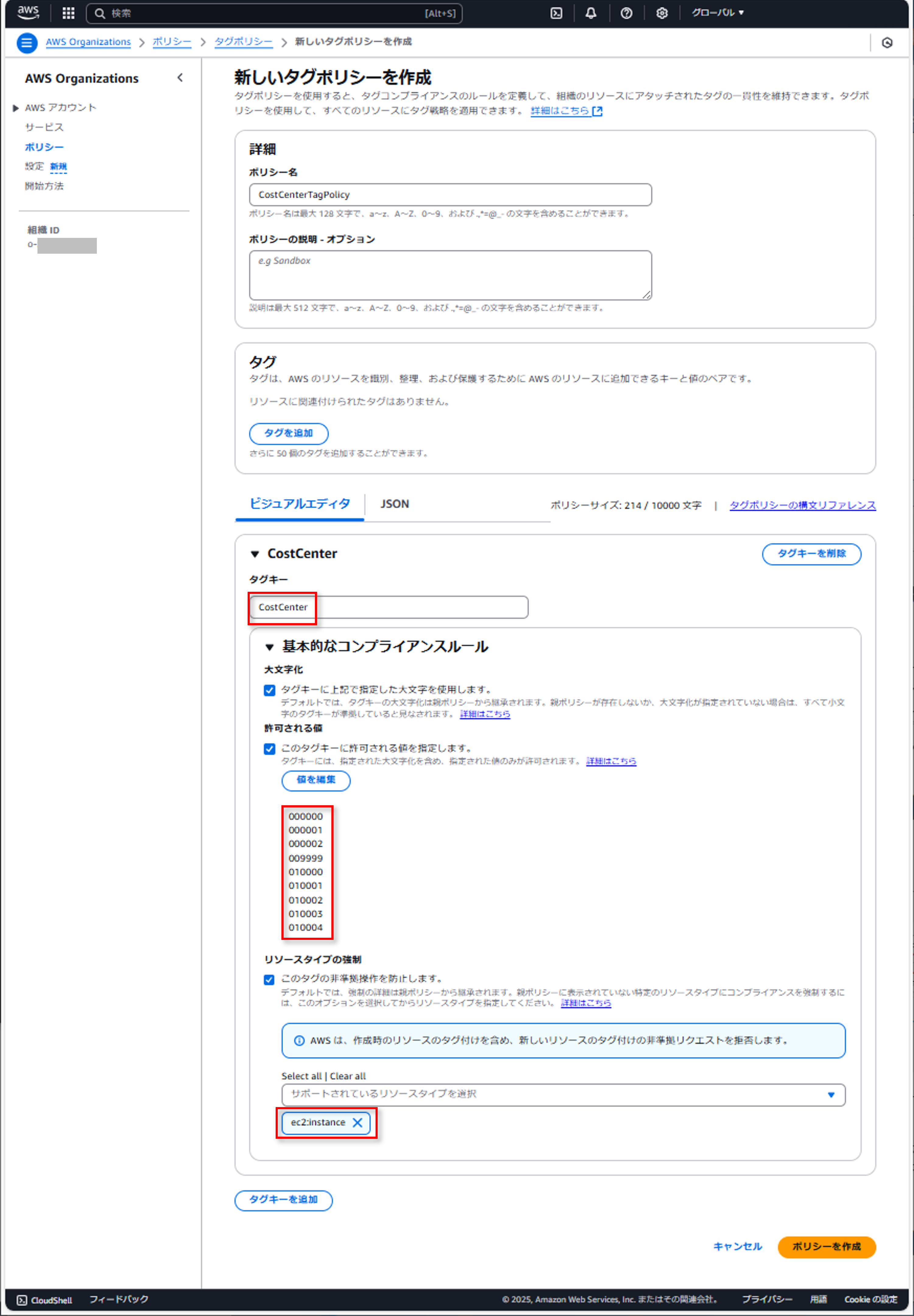Uncheck the allowed values checkbox

[x=269, y=749]
